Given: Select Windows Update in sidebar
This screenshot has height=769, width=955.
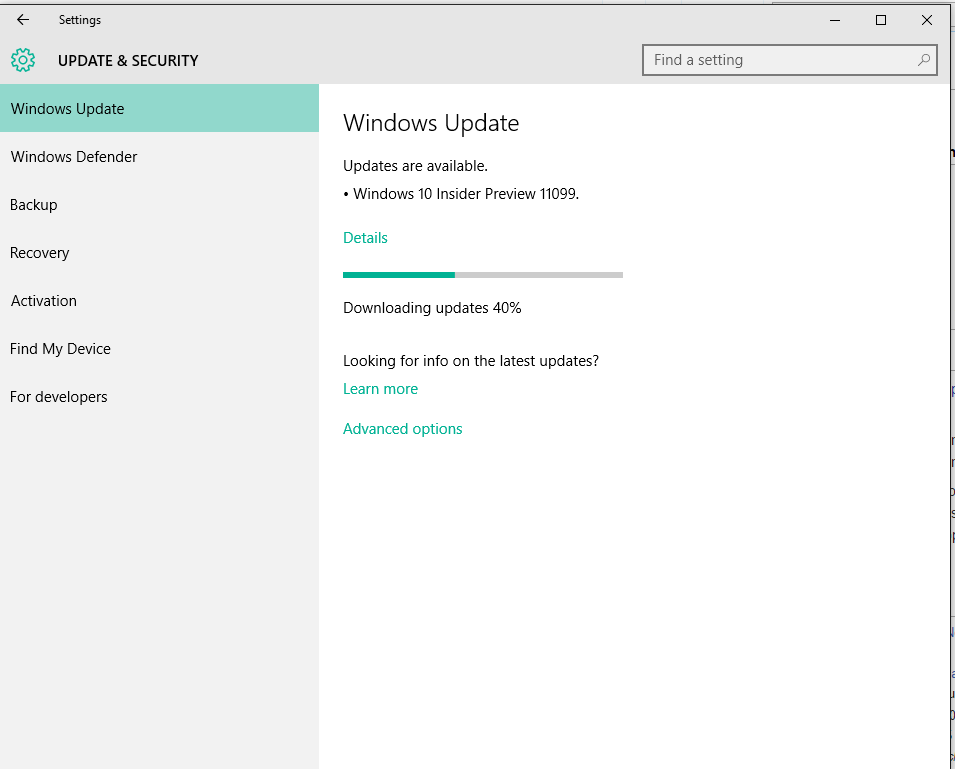Looking at the screenshot, I should [x=160, y=108].
